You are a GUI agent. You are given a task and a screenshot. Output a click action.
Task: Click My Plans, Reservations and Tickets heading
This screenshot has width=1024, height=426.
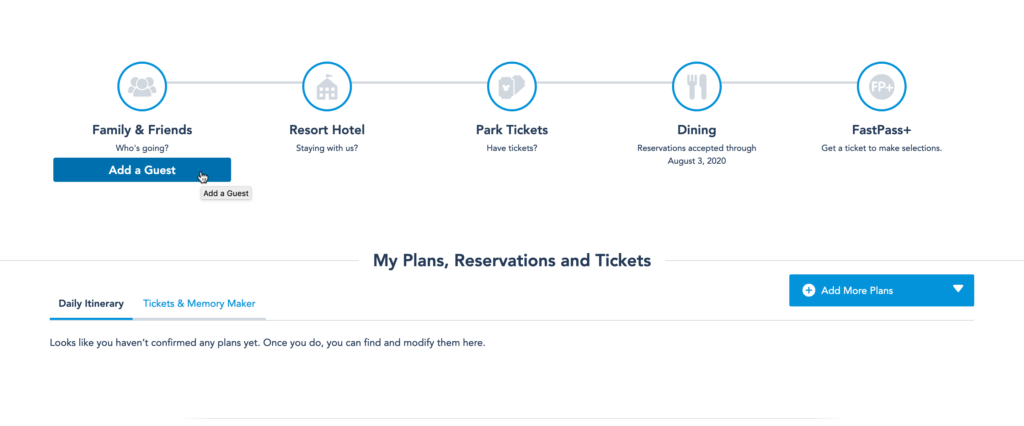tap(512, 261)
